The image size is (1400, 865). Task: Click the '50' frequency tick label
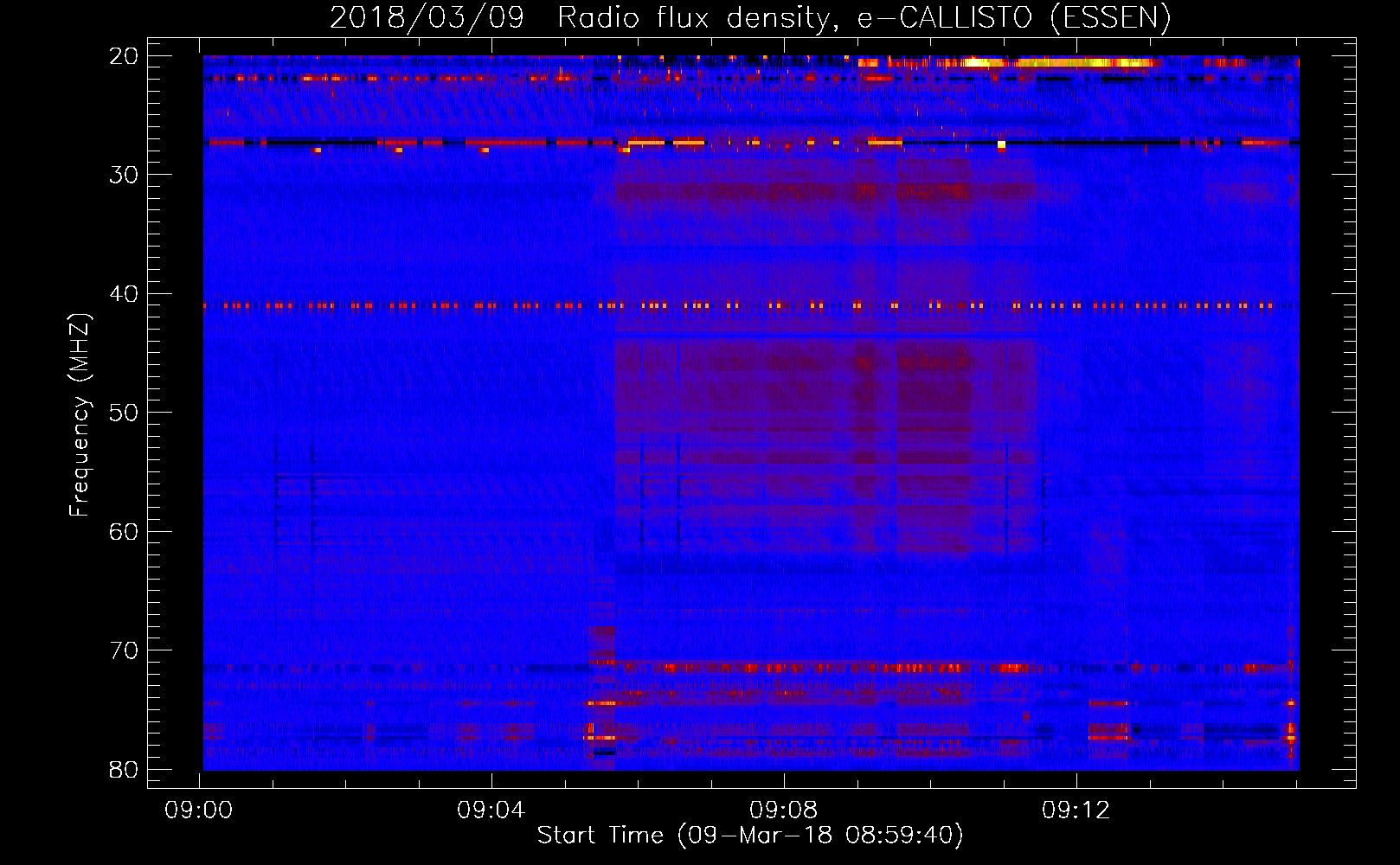coord(124,413)
